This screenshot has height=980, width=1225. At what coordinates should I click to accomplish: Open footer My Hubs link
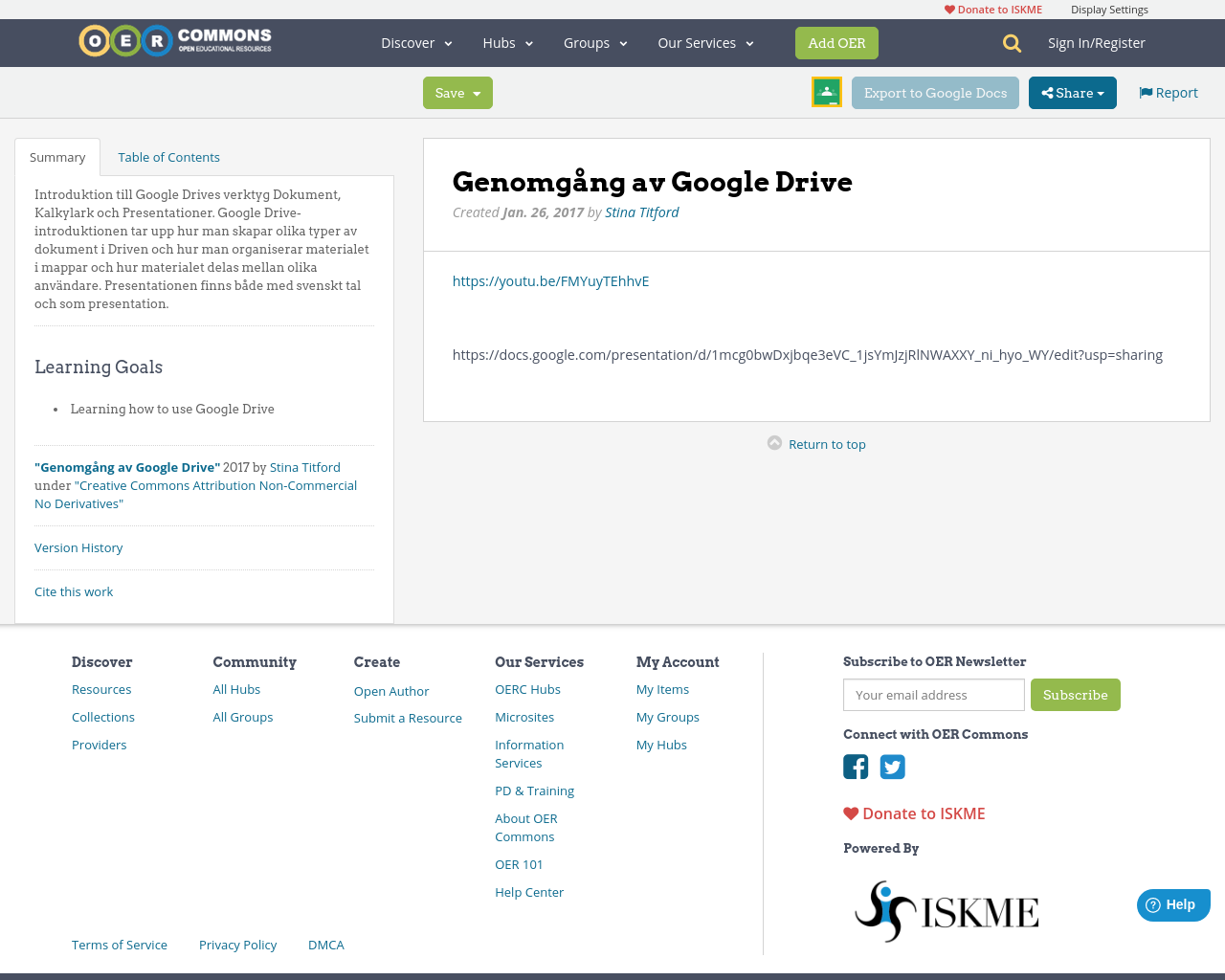point(661,745)
